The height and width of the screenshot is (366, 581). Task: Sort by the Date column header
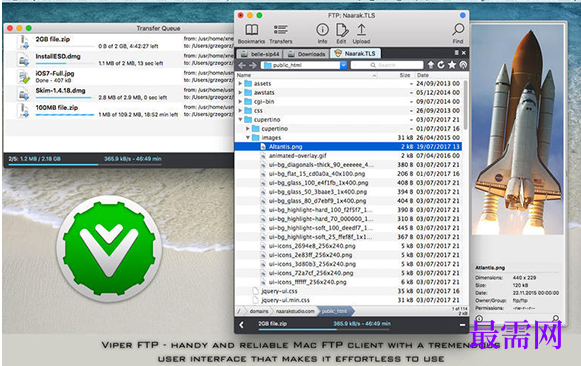click(x=423, y=75)
